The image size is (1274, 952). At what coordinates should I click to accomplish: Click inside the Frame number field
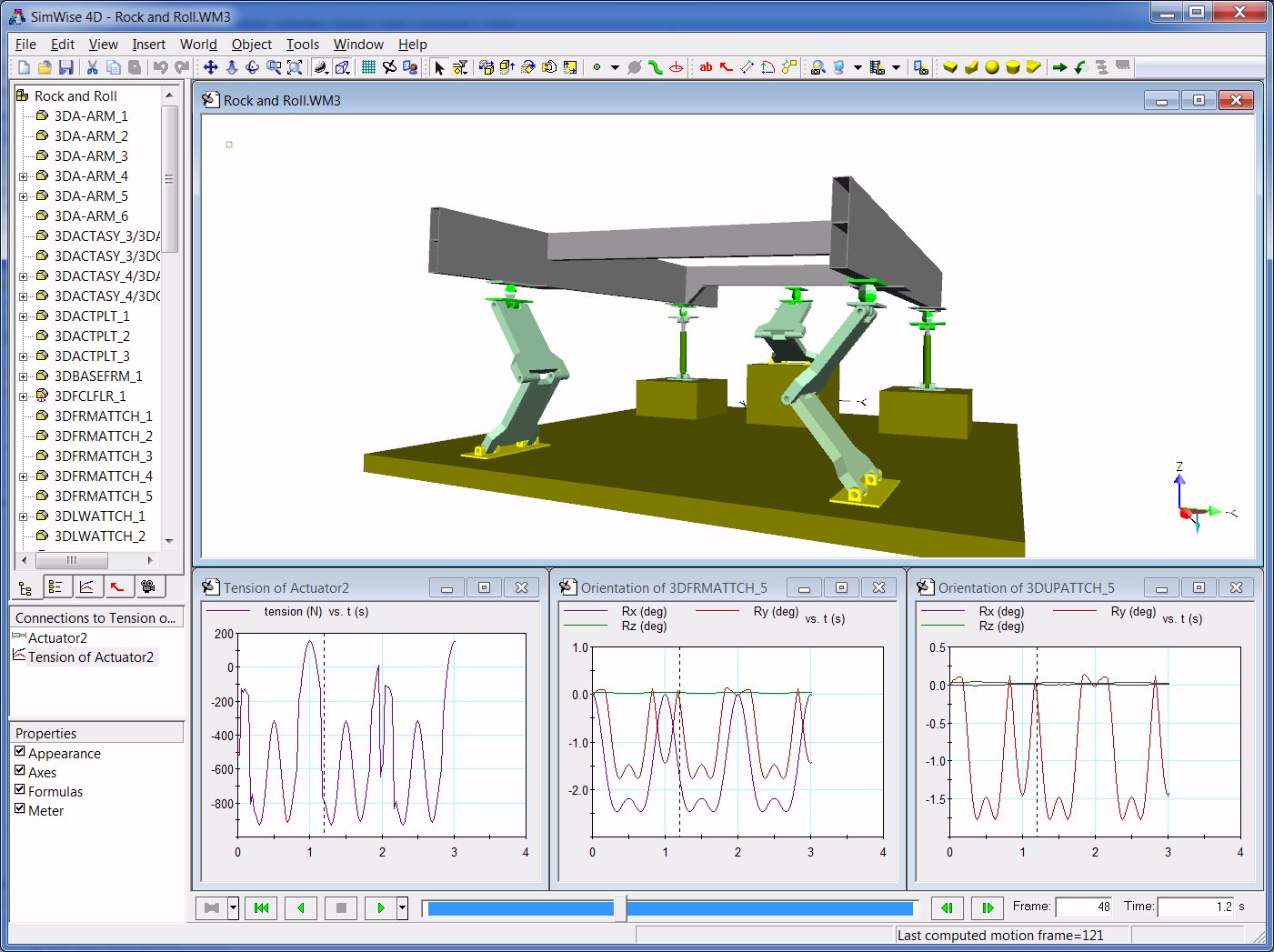click(x=1085, y=907)
